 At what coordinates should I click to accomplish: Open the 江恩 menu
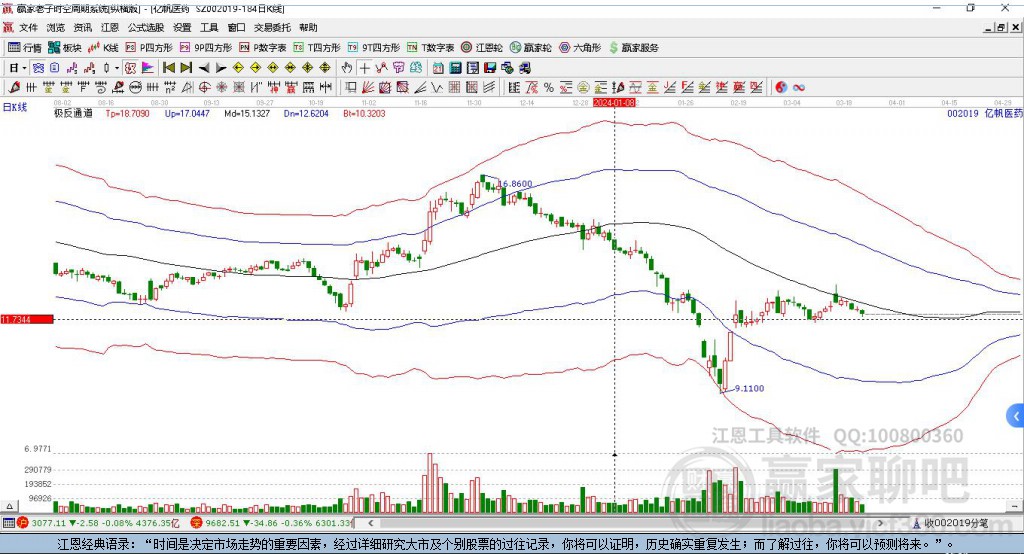coord(110,28)
